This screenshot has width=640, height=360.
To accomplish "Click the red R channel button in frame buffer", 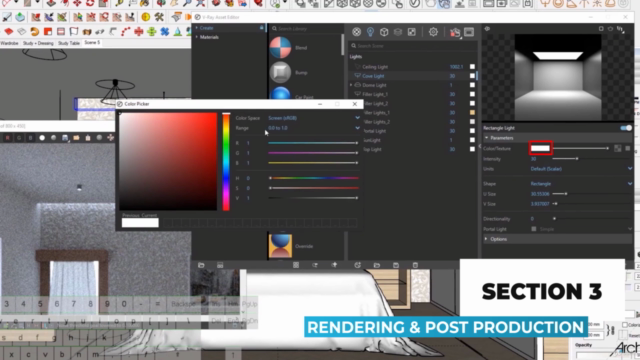I will 7,138.
